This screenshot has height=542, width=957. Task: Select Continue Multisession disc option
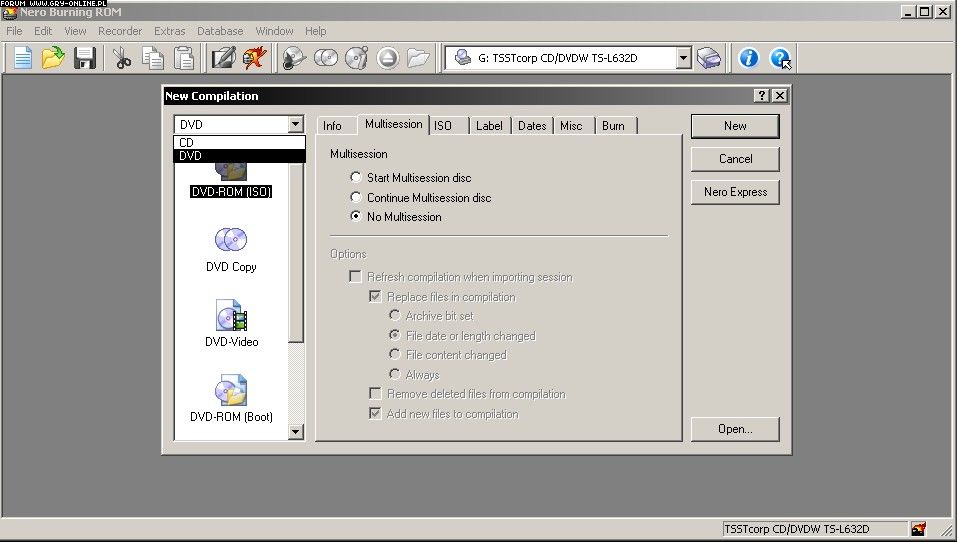(x=421, y=198)
